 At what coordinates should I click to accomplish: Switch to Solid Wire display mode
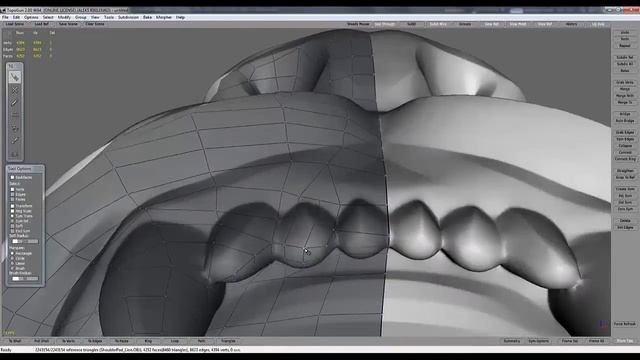438,24
